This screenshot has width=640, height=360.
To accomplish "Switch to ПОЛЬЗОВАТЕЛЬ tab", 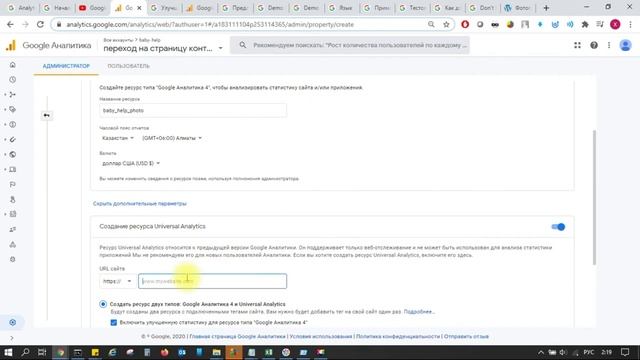I will click(129, 66).
